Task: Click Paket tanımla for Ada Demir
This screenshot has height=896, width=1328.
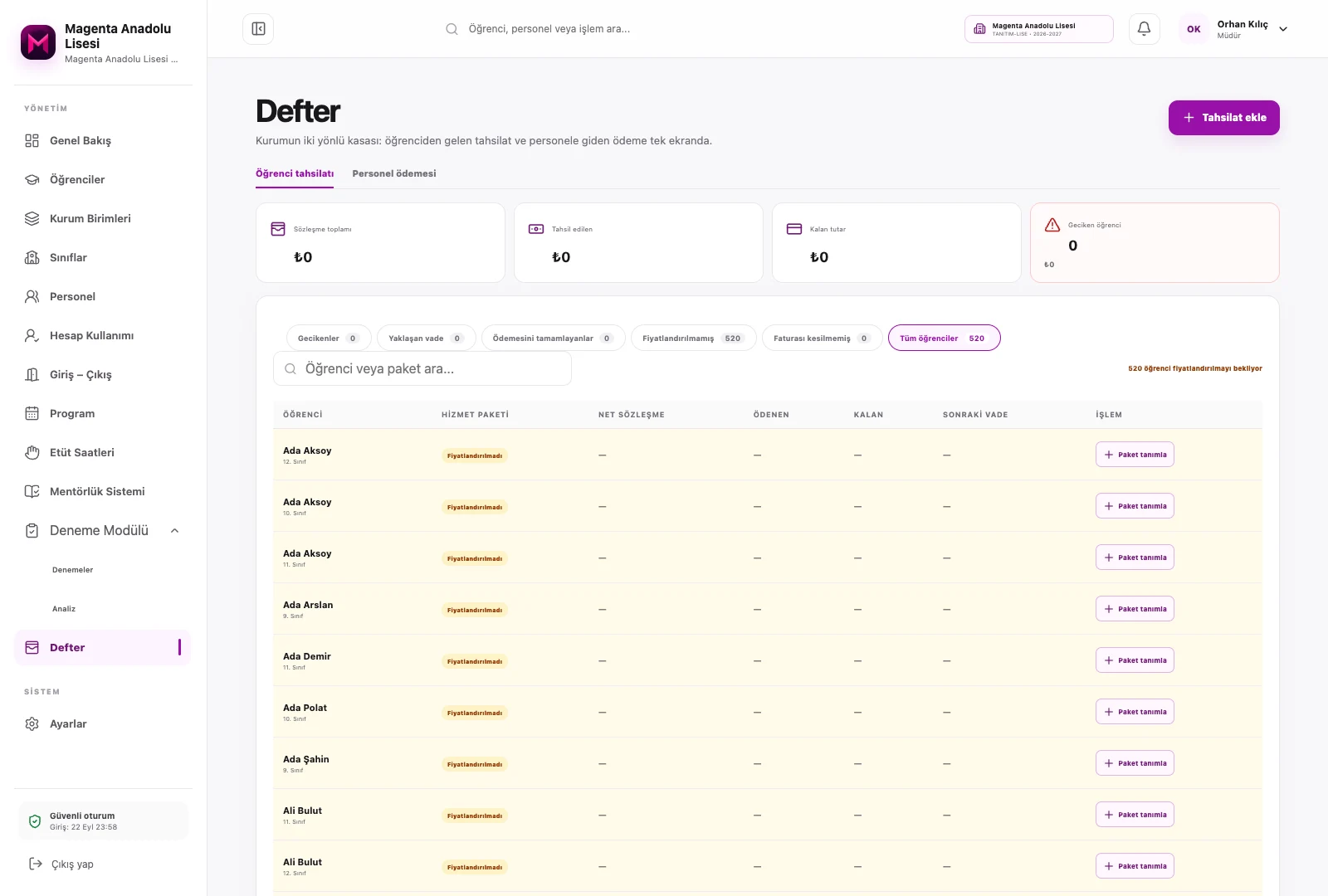Action: coord(1135,660)
